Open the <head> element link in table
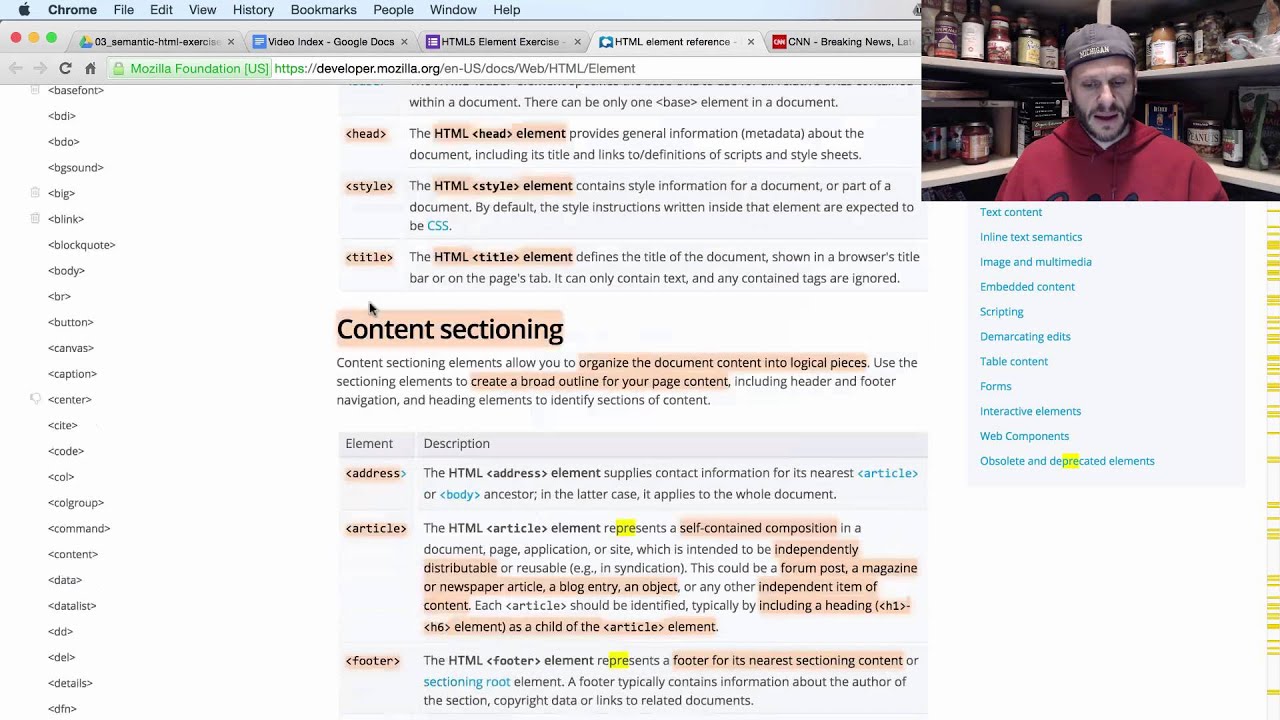Image resolution: width=1280 pixels, height=720 pixels. click(x=365, y=134)
